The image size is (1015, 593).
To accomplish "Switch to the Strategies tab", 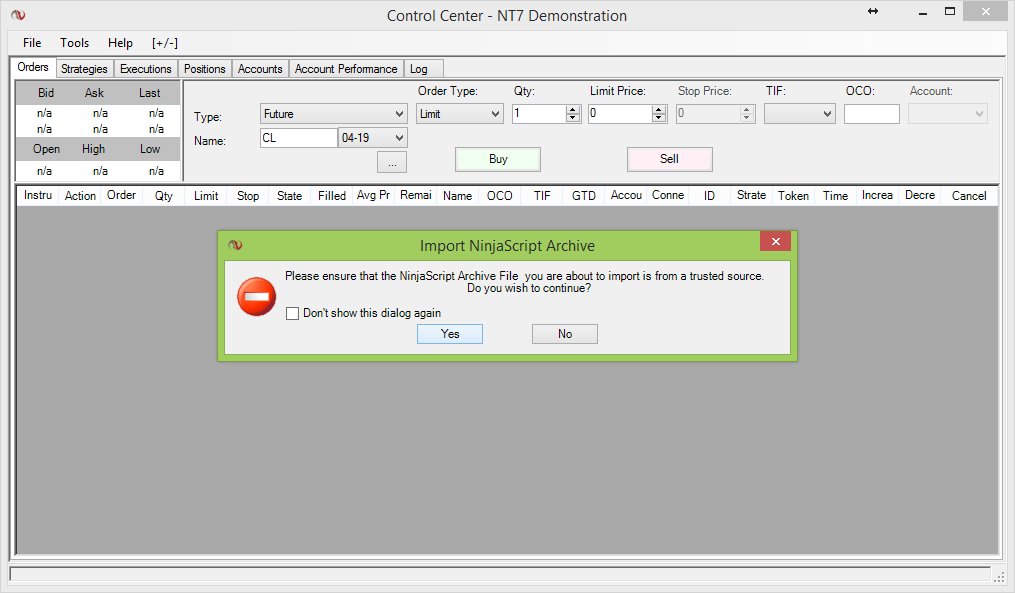I will pyautogui.click(x=84, y=69).
